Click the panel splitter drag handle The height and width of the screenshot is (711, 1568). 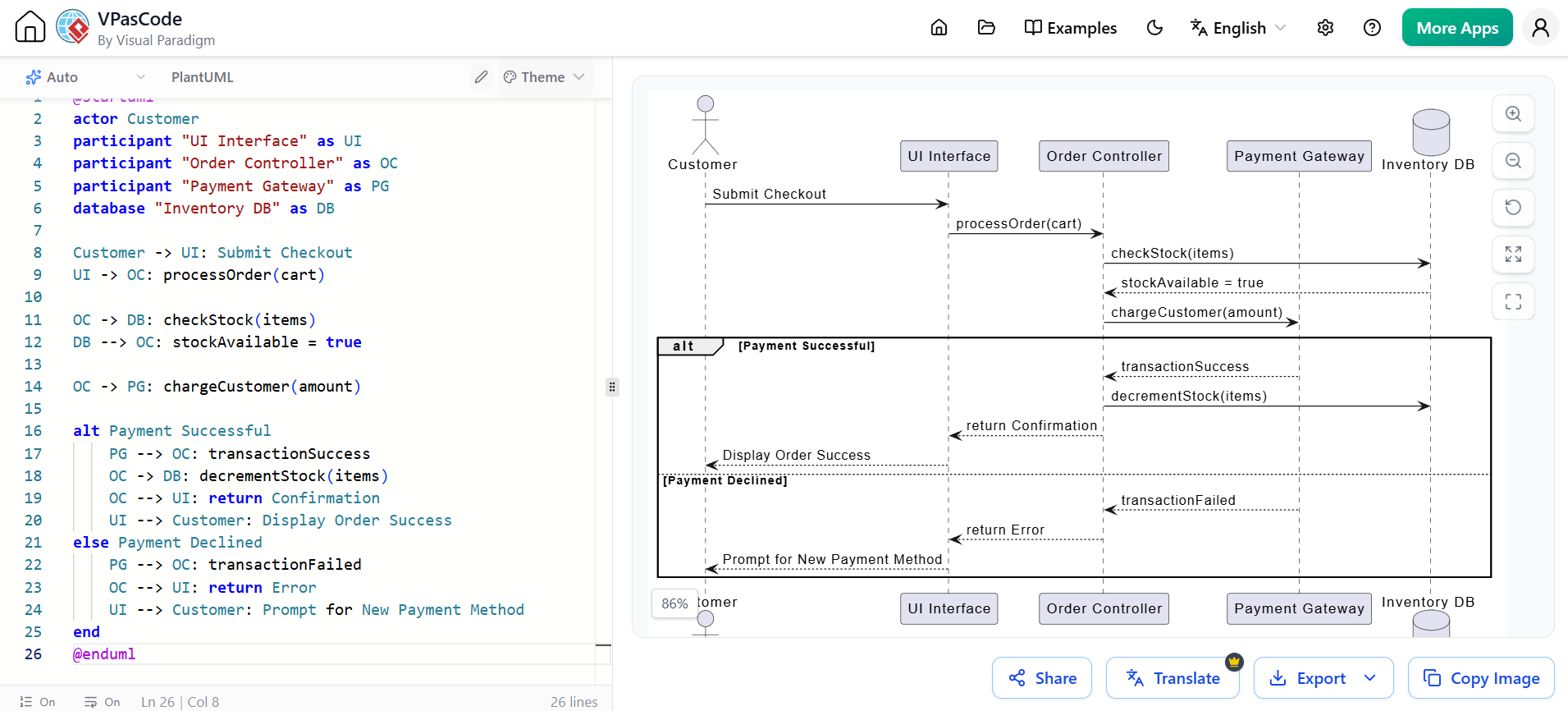pyautogui.click(x=612, y=387)
